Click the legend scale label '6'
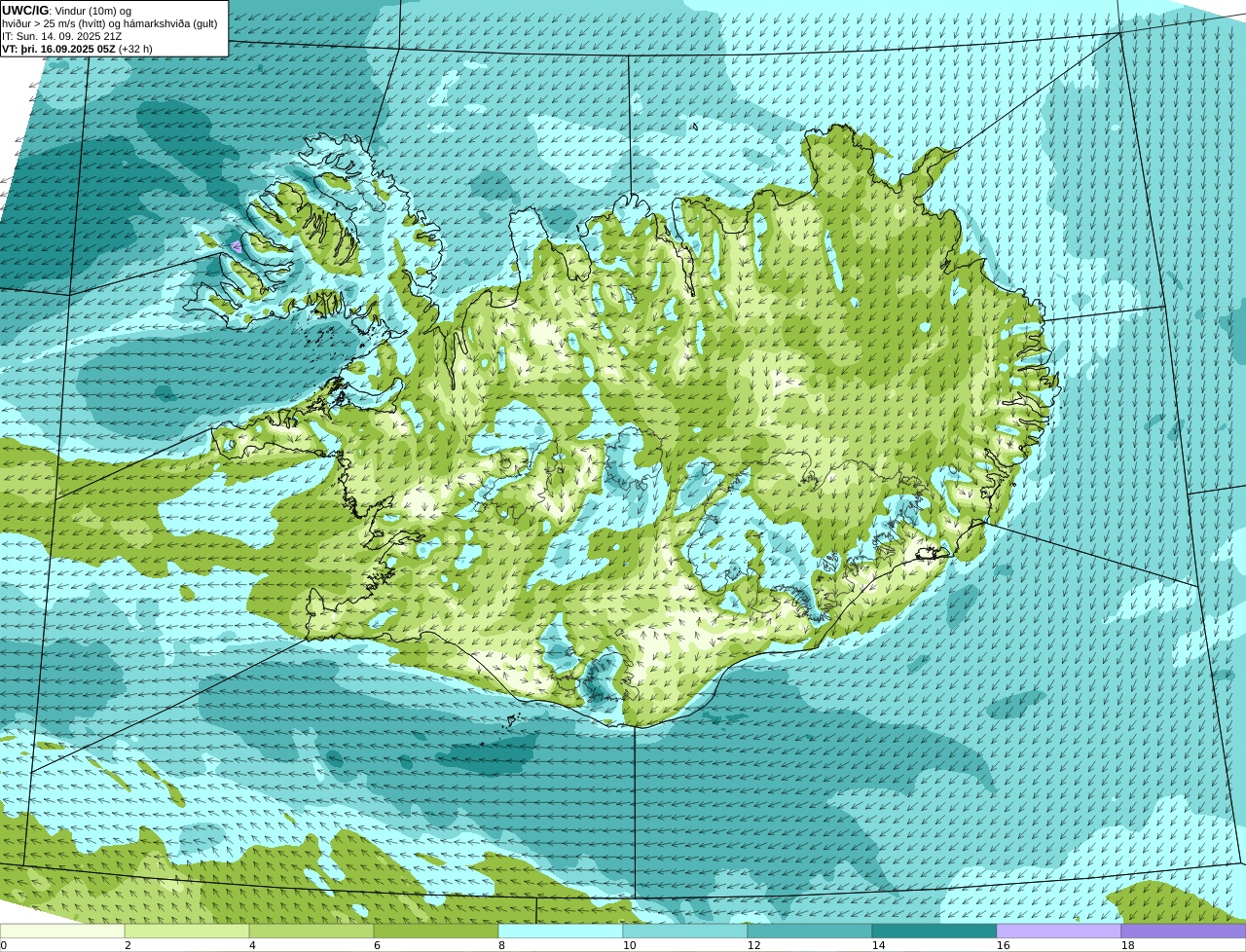Image resolution: width=1246 pixels, height=952 pixels. [377, 945]
